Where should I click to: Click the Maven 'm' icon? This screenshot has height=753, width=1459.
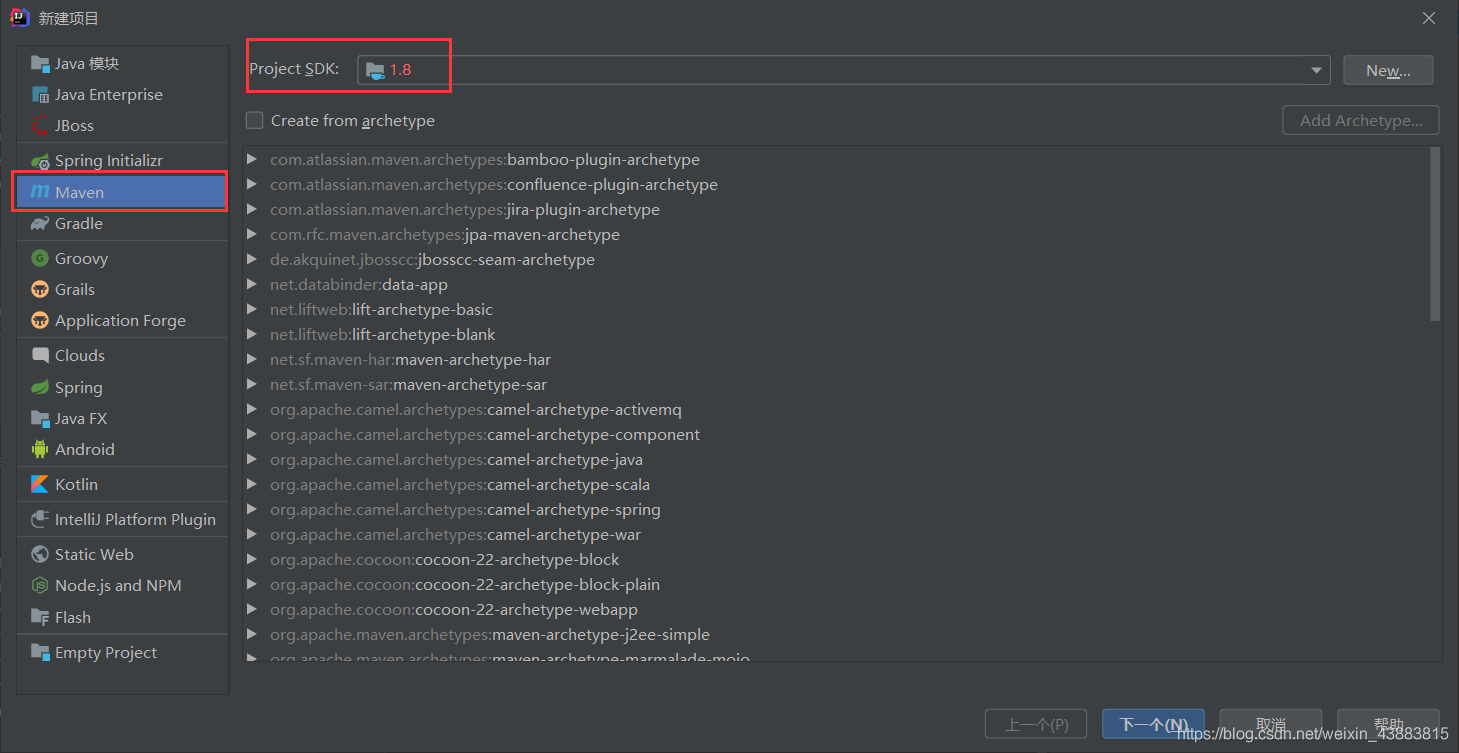(x=40, y=192)
